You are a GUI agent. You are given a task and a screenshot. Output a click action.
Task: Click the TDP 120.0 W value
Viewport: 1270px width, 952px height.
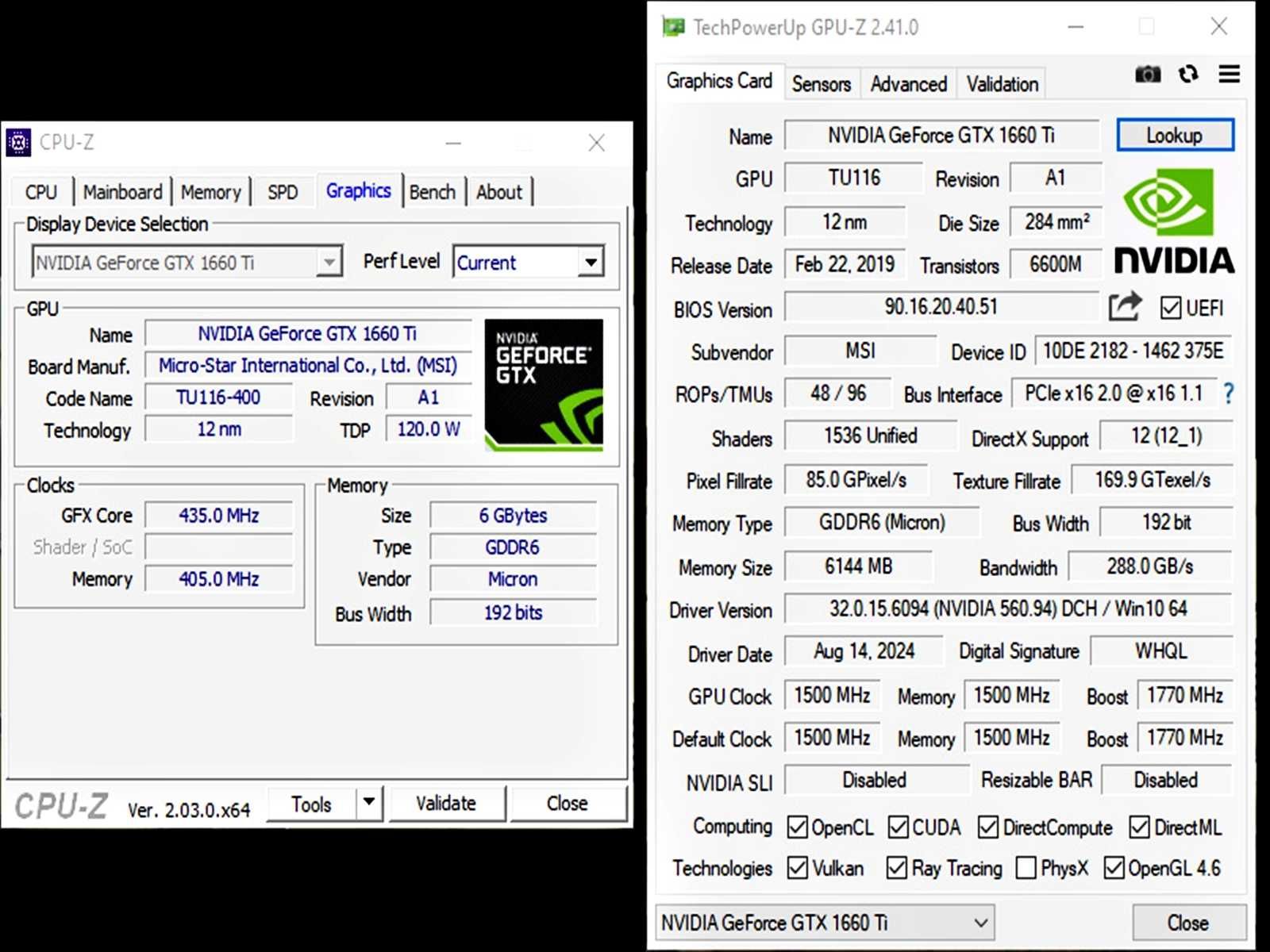click(x=429, y=429)
